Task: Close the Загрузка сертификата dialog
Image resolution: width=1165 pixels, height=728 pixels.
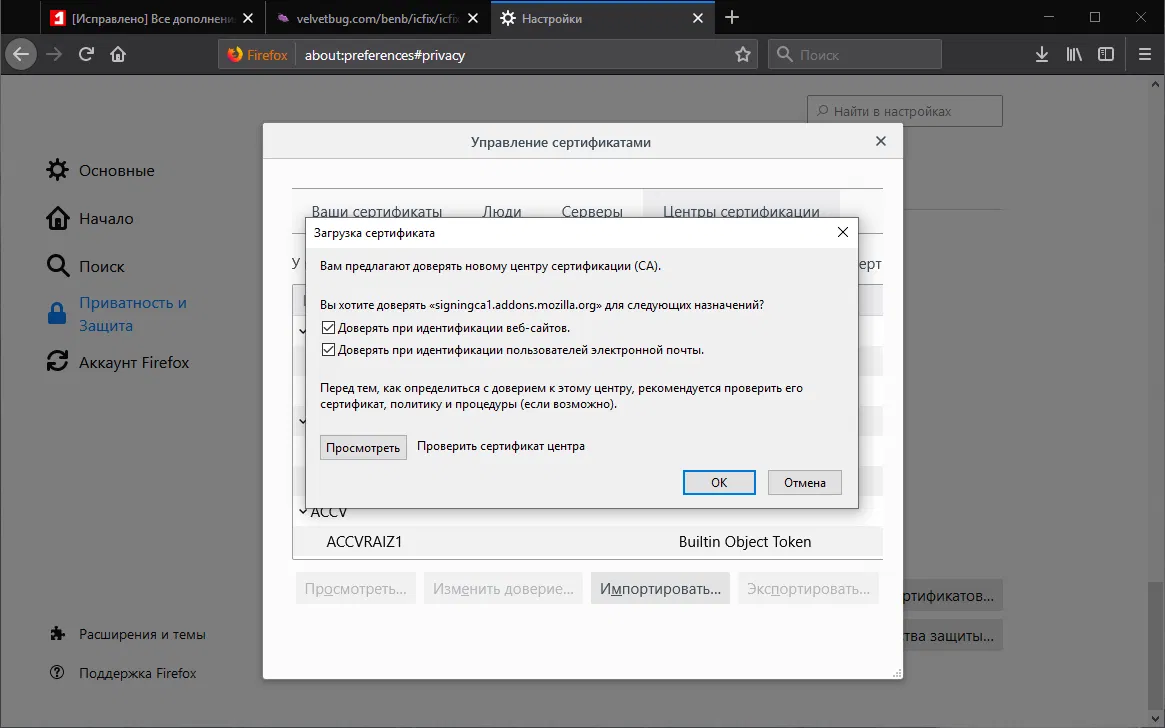Action: [843, 233]
